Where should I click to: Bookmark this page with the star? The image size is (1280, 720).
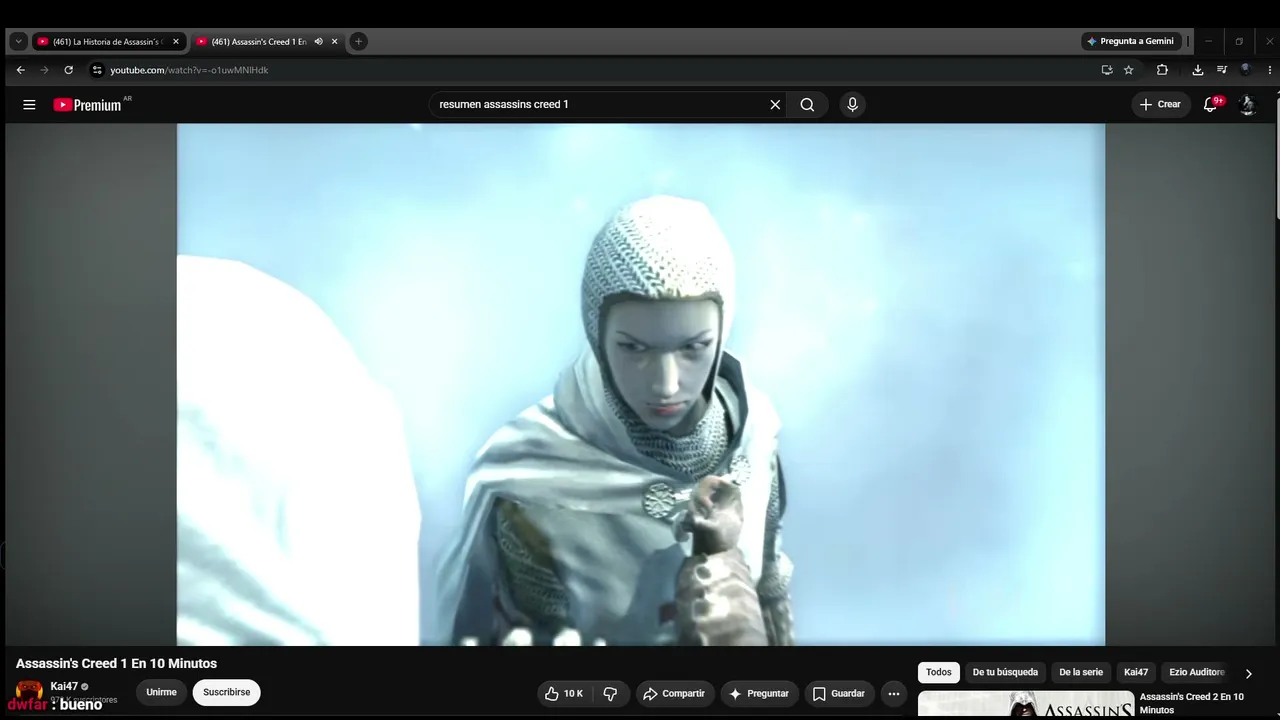tap(1129, 70)
